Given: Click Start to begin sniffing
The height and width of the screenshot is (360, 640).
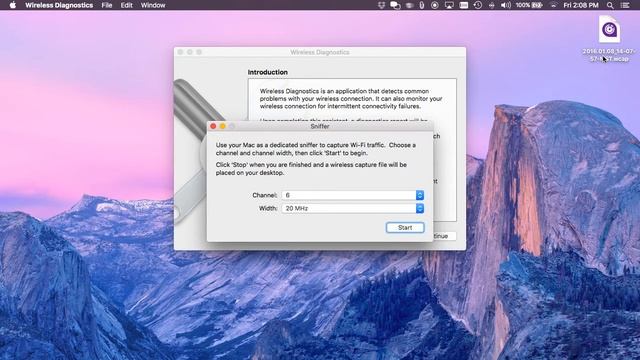Looking at the screenshot, I should point(405,228).
